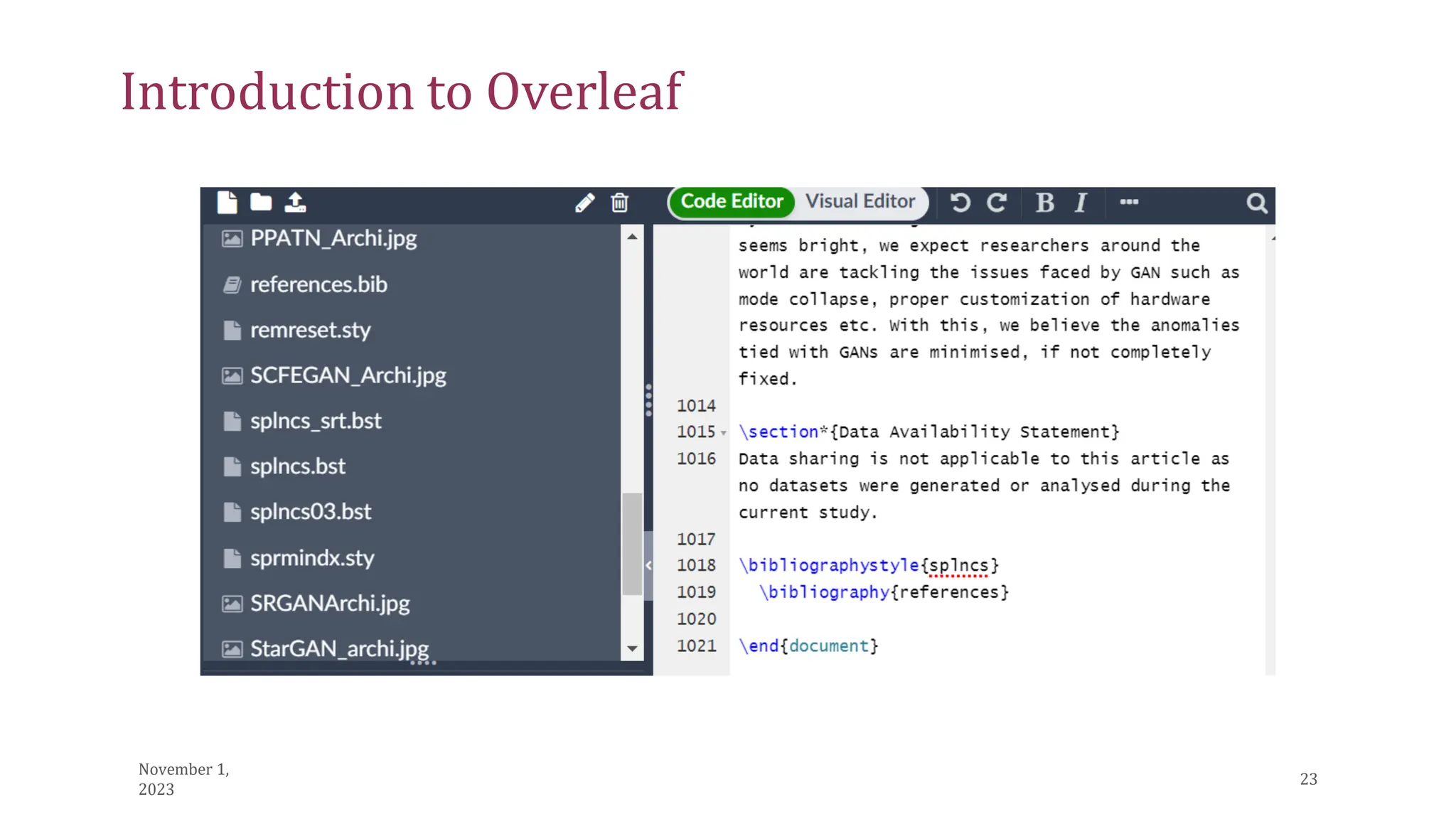Screen dimensions: 1456x819
Task: Collapse file panel with left chevron handle
Action: (648, 566)
